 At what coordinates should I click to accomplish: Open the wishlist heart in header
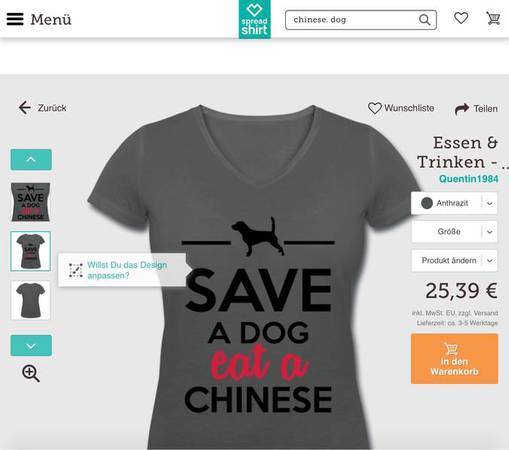tap(461, 18)
